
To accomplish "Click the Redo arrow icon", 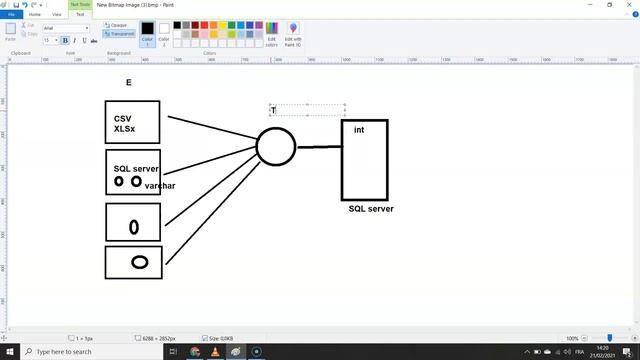I will [x=34, y=5].
